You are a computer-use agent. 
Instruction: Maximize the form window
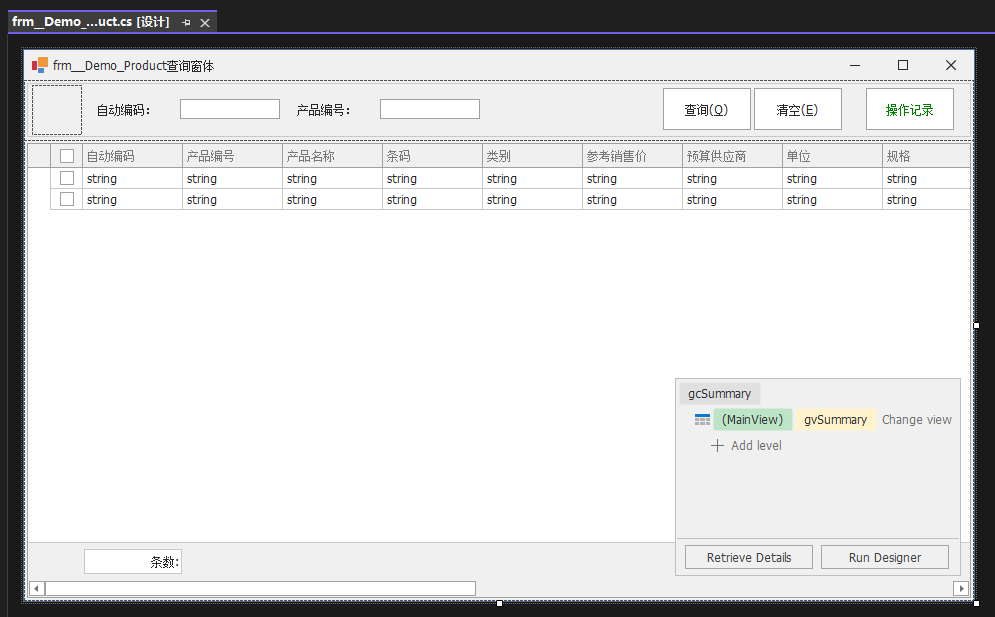tap(902, 65)
